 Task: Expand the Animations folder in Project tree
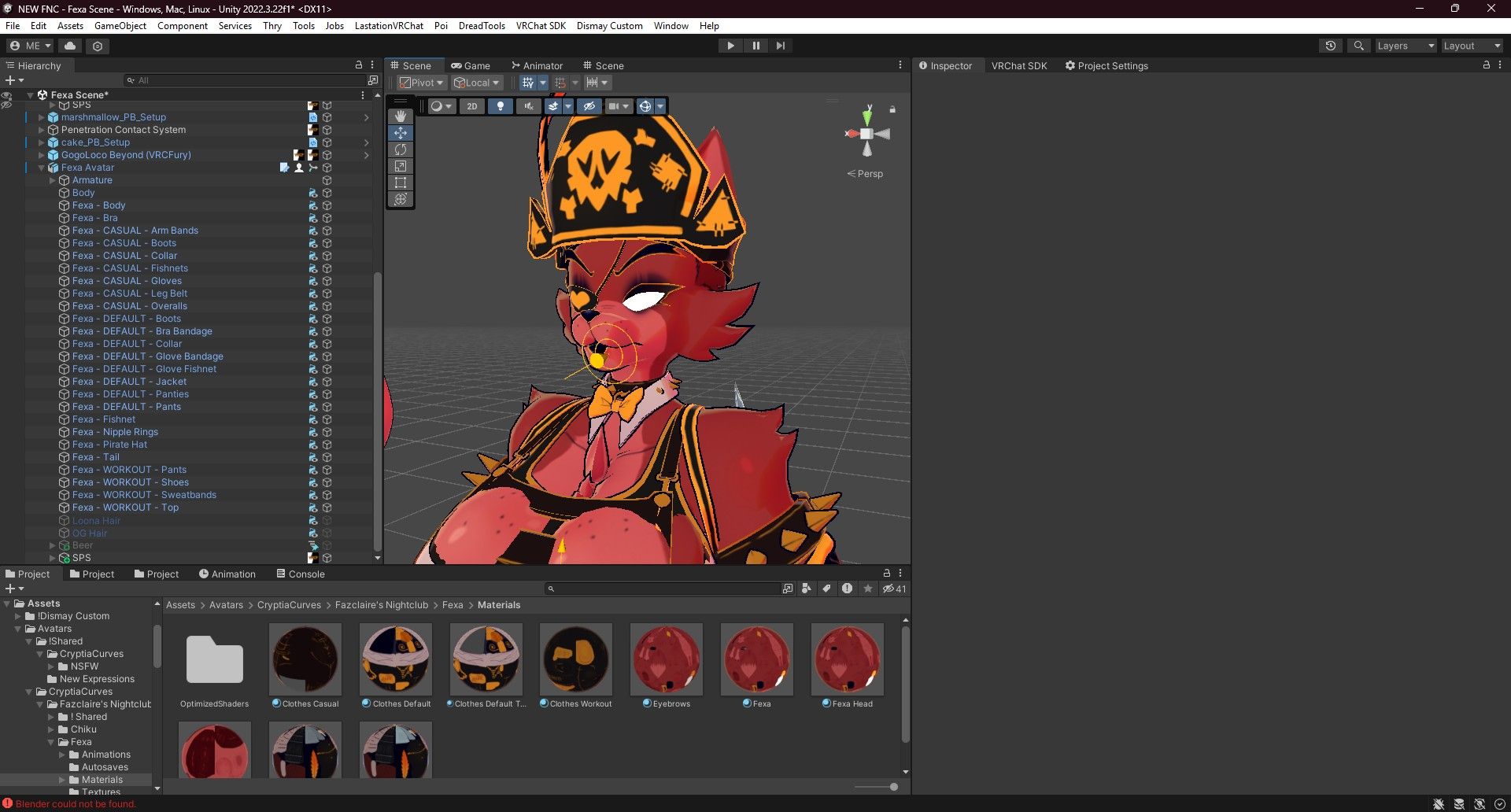62,755
